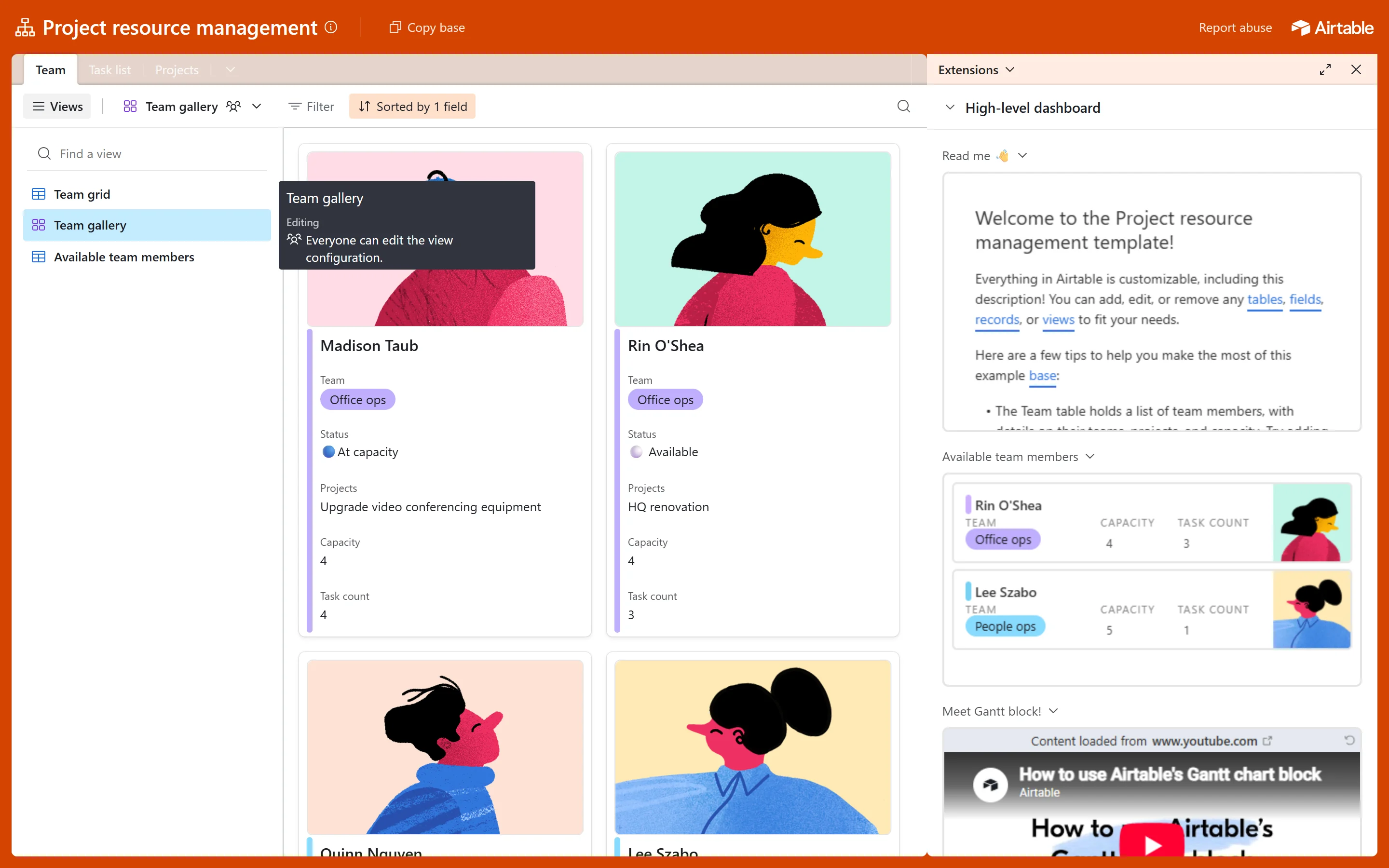Click Rin O'Shea's Available status

(x=664, y=452)
